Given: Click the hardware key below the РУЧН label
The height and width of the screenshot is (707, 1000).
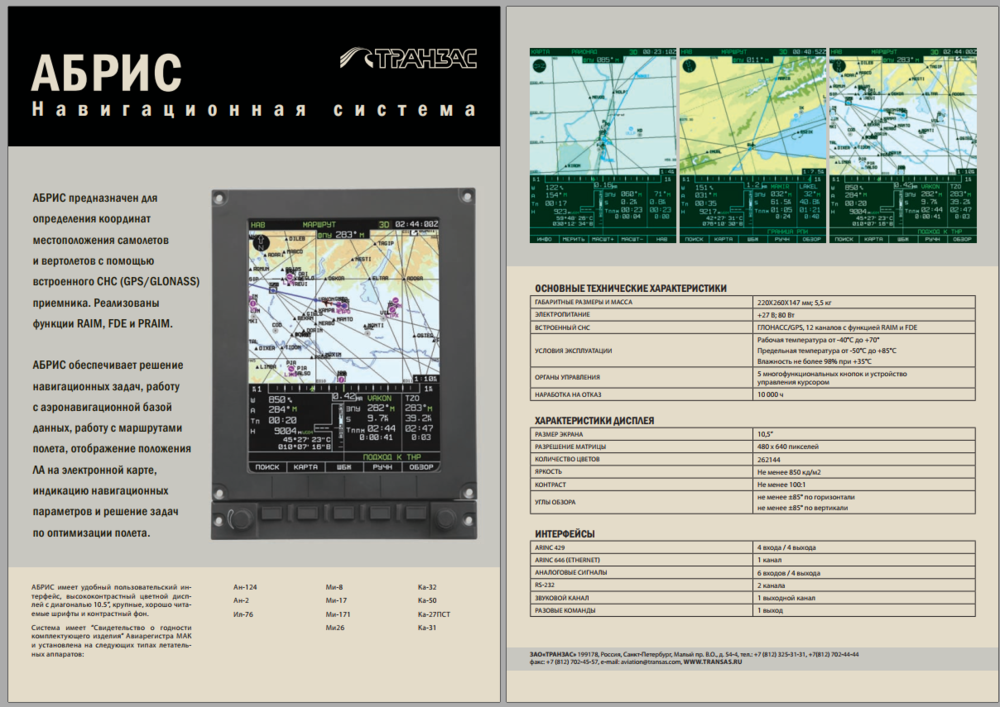Looking at the screenshot, I should point(379,513).
